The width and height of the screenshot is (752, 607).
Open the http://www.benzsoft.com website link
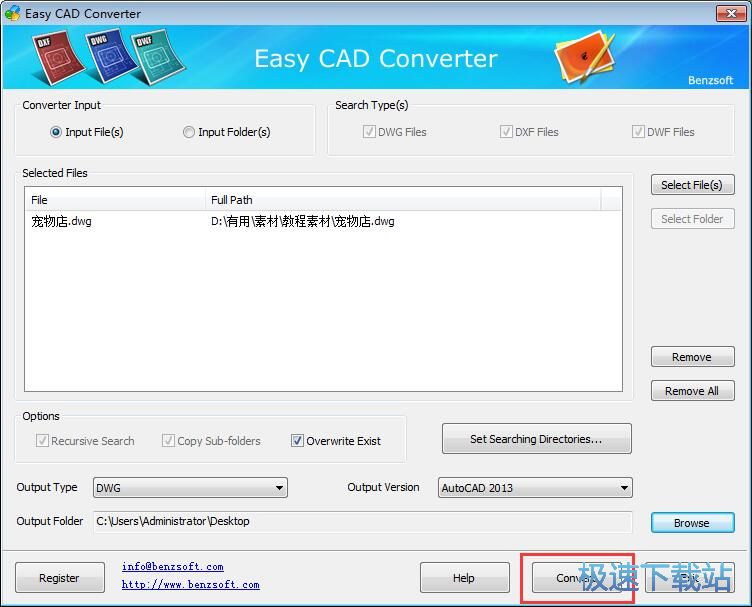click(x=190, y=584)
